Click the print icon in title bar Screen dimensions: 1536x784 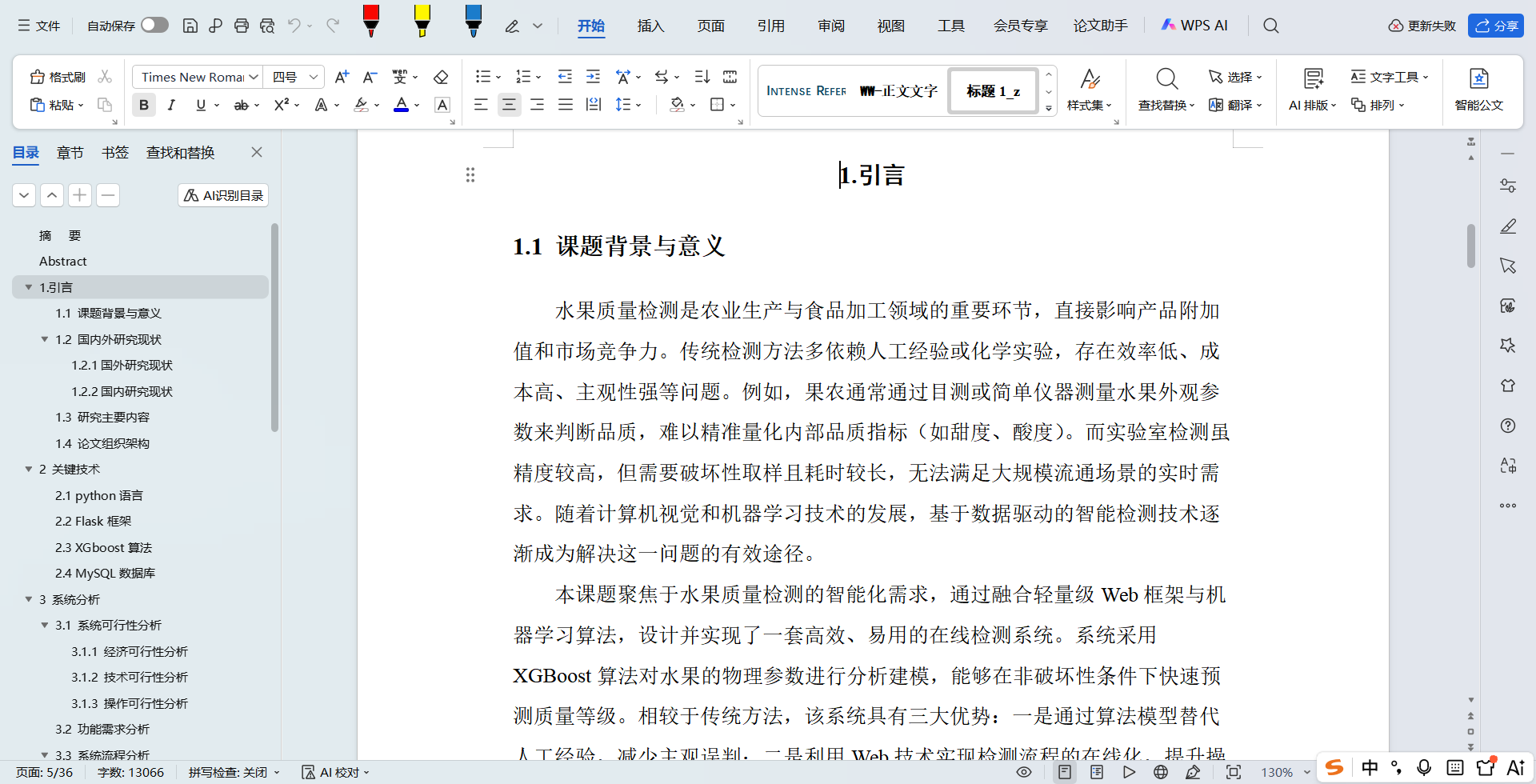coord(242,26)
